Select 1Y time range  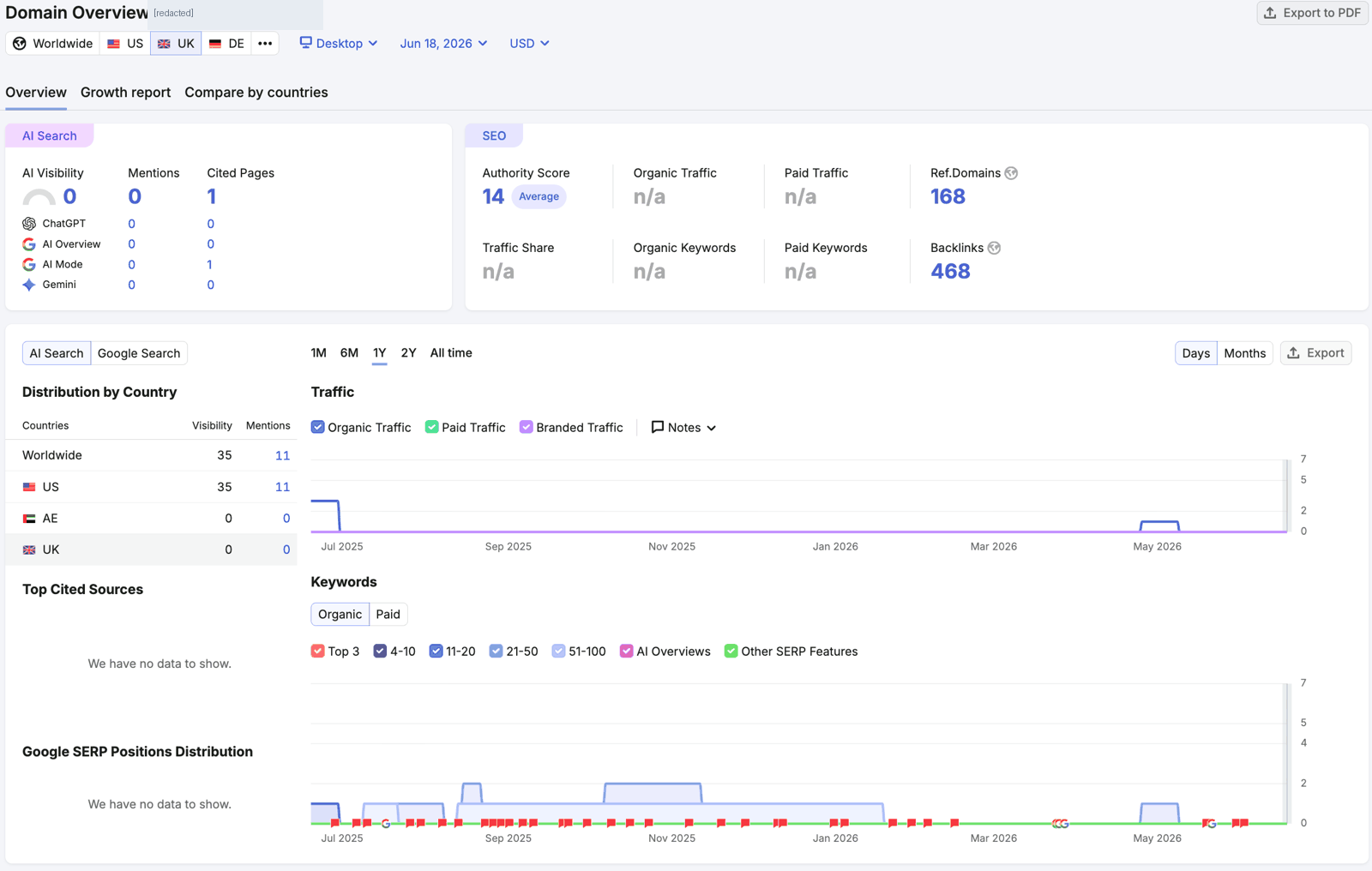380,353
